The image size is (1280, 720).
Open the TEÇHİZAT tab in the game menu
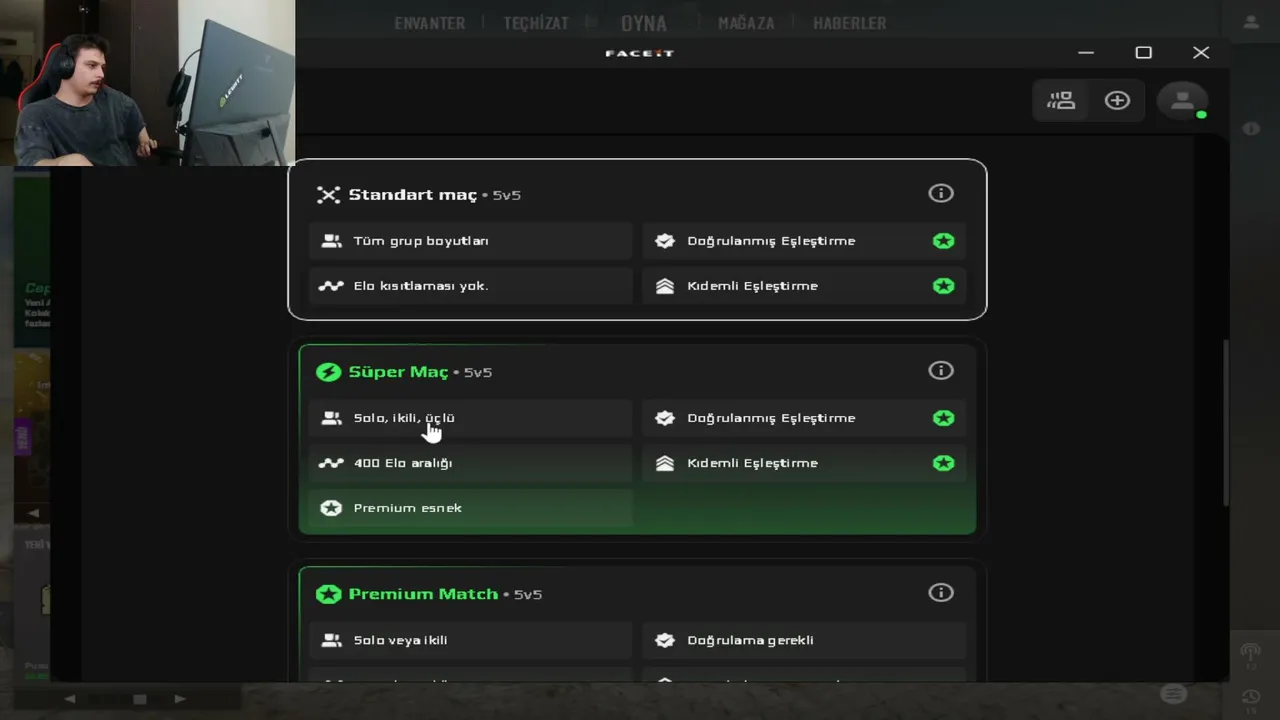(536, 23)
